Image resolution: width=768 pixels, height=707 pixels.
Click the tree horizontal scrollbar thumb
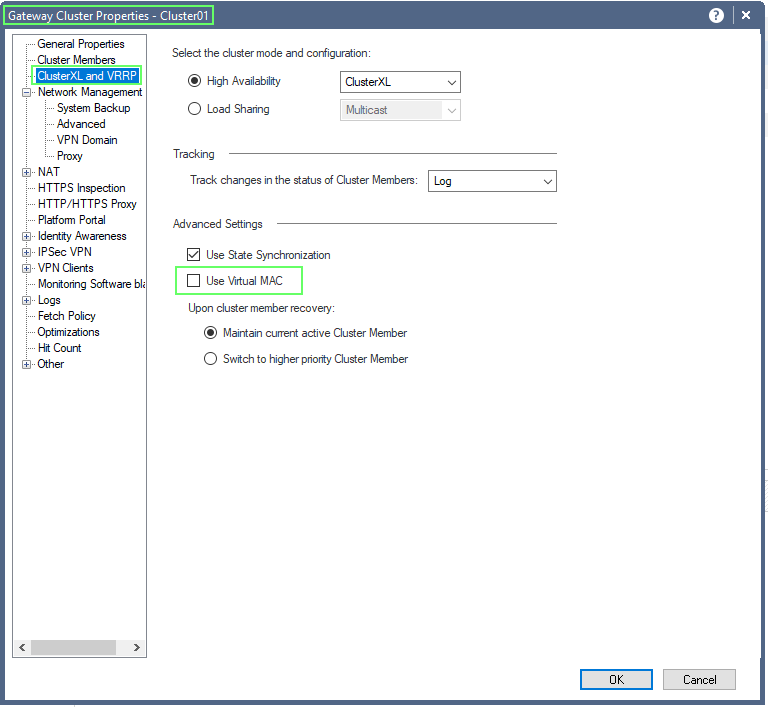[x=73, y=648]
